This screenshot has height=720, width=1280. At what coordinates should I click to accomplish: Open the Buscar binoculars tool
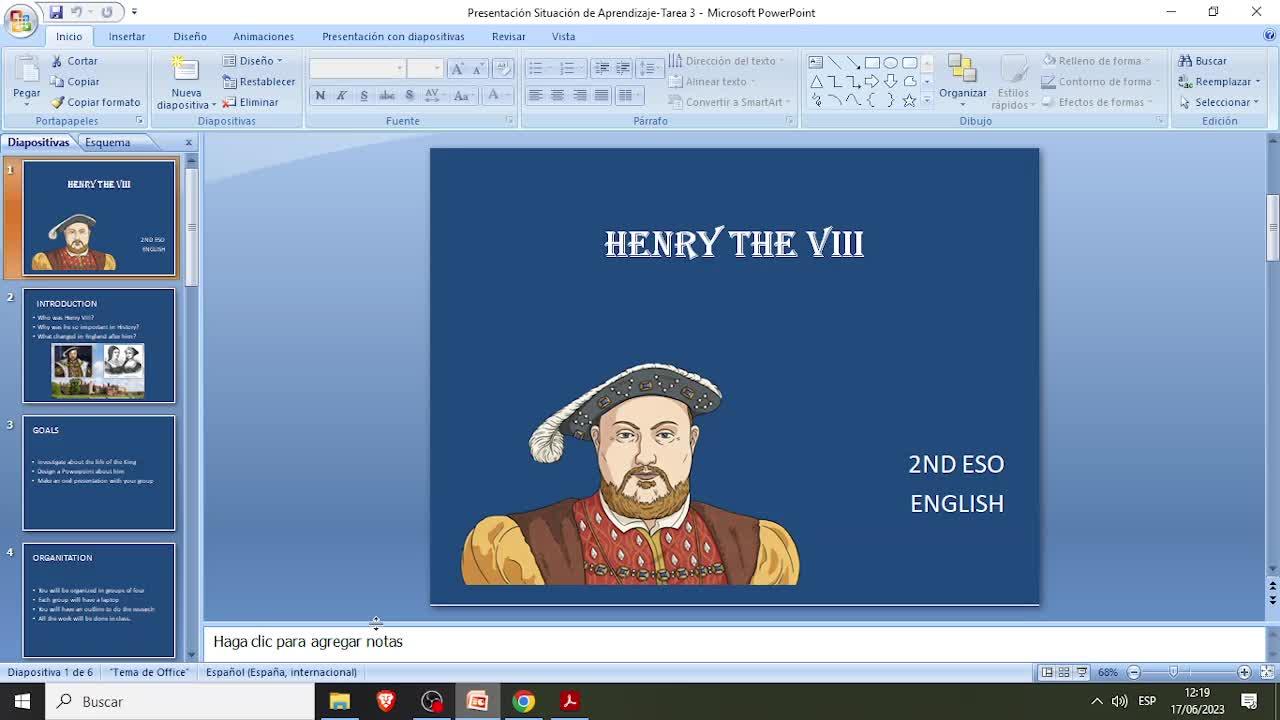click(1186, 61)
